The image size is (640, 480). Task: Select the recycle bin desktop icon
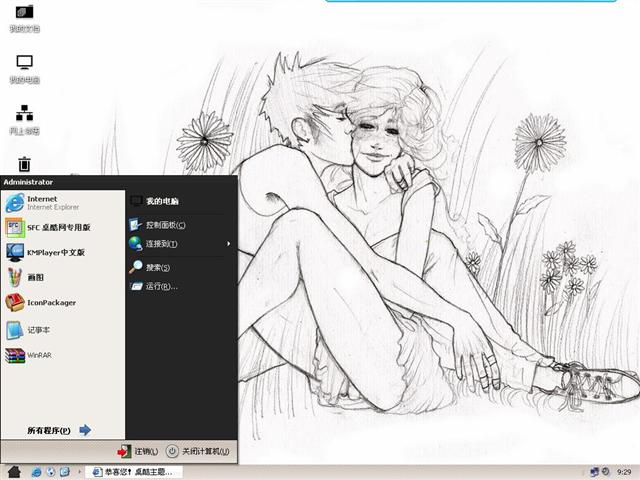click(24, 164)
